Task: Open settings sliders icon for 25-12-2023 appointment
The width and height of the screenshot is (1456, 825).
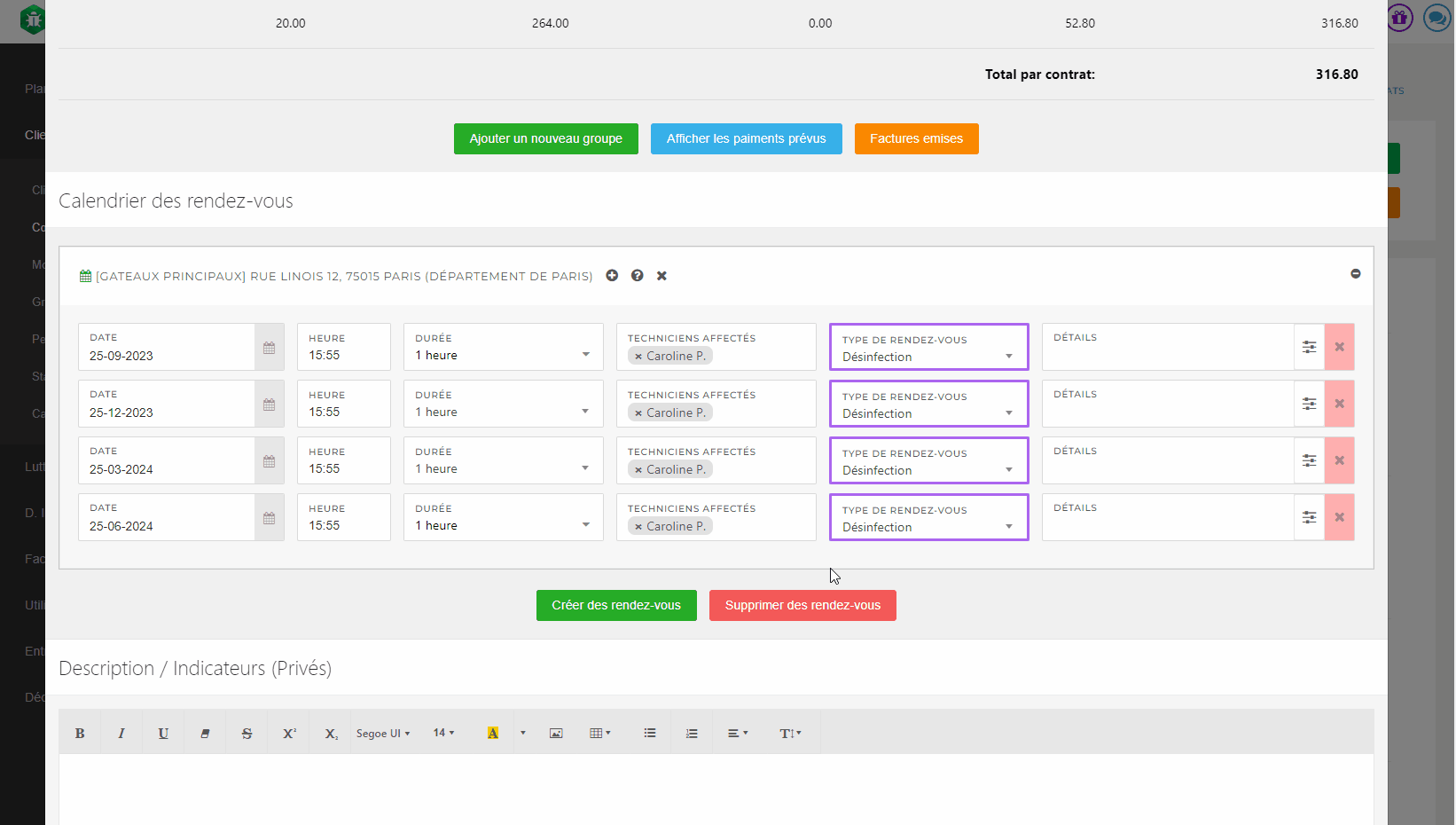Action: tap(1309, 405)
